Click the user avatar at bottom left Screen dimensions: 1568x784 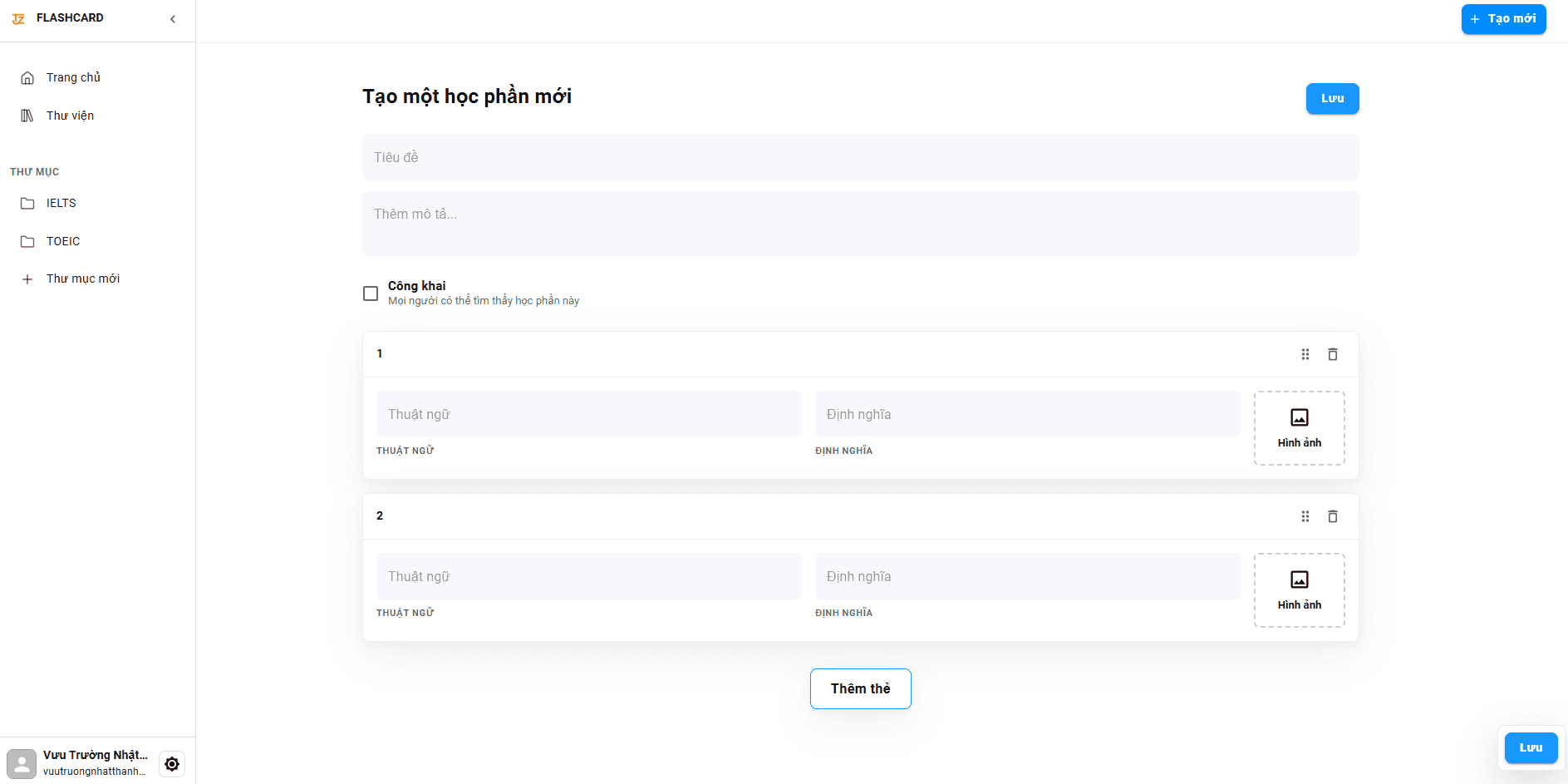(x=22, y=763)
